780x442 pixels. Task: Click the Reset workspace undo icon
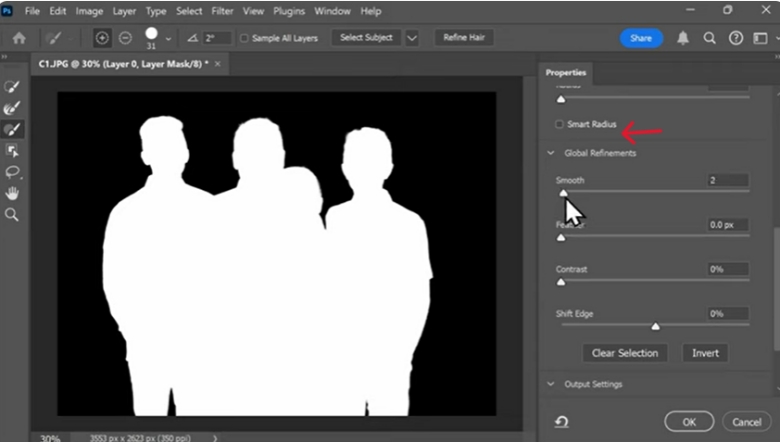[562, 422]
